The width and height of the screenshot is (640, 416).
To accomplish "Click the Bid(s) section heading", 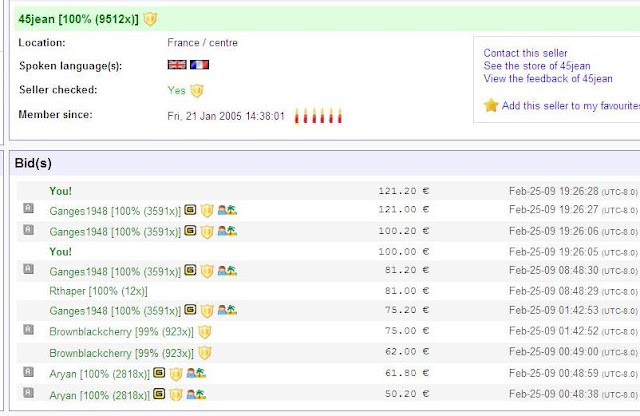I will coord(33,163).
